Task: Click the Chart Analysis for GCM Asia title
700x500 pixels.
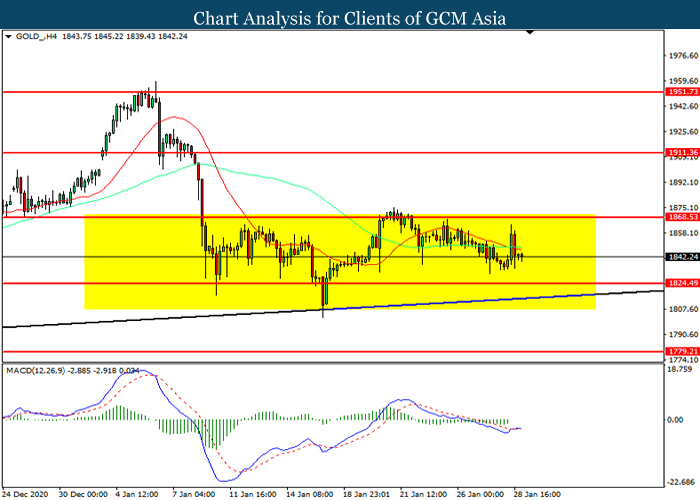Action: click(350, 17)
